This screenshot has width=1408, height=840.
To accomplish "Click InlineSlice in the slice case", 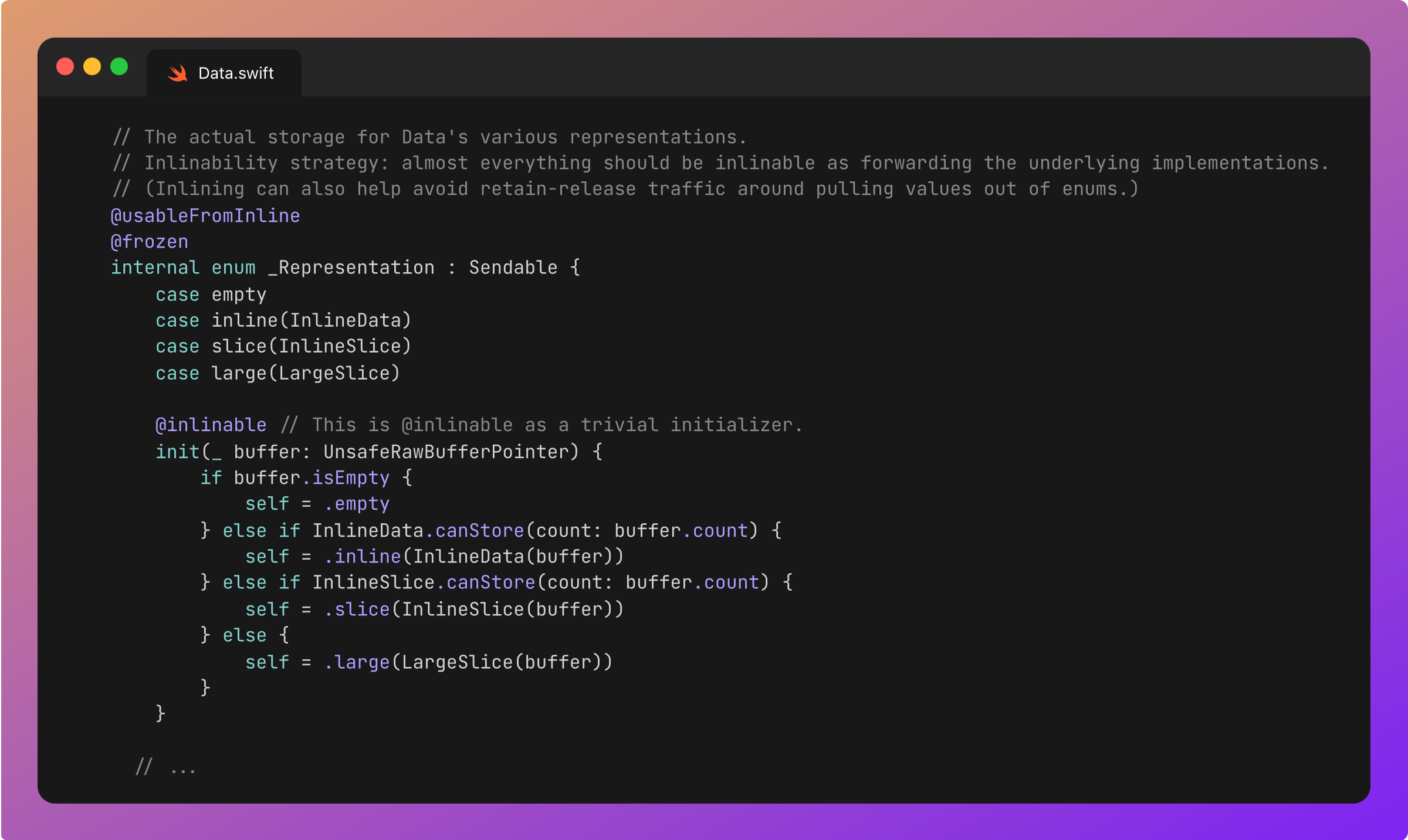I will click(340, 346).
